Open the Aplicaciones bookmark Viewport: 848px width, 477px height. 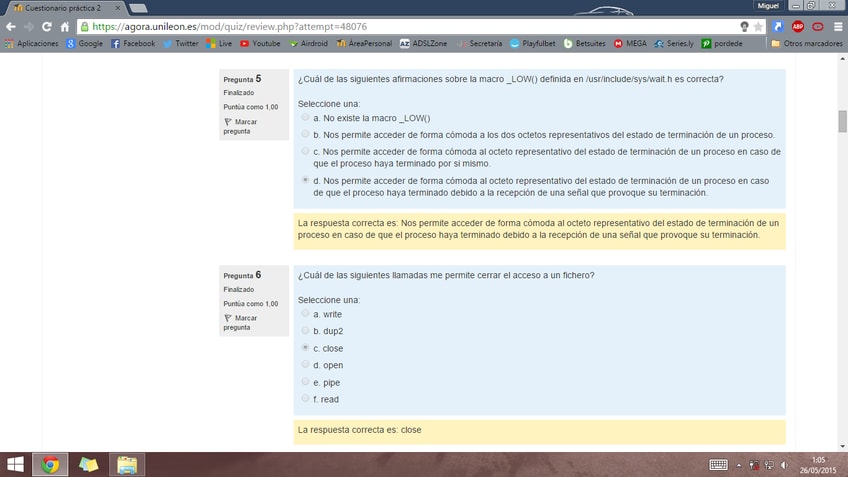coord(31,43)
